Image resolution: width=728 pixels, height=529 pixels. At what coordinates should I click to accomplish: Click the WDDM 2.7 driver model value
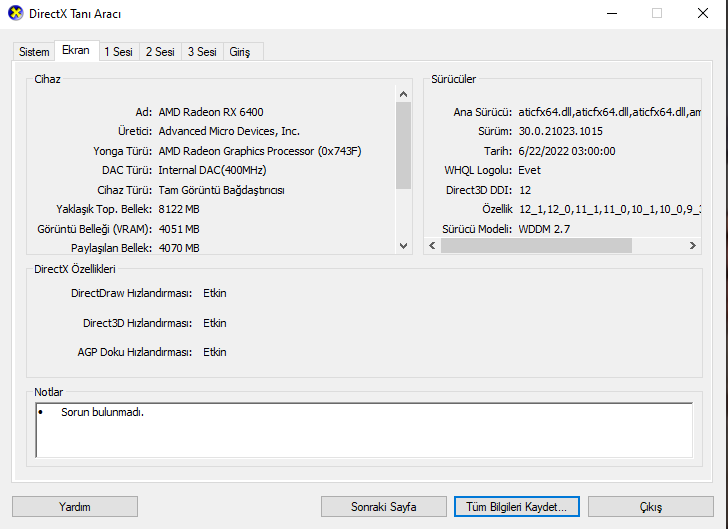pyautogui.click(x=544, y=229)
